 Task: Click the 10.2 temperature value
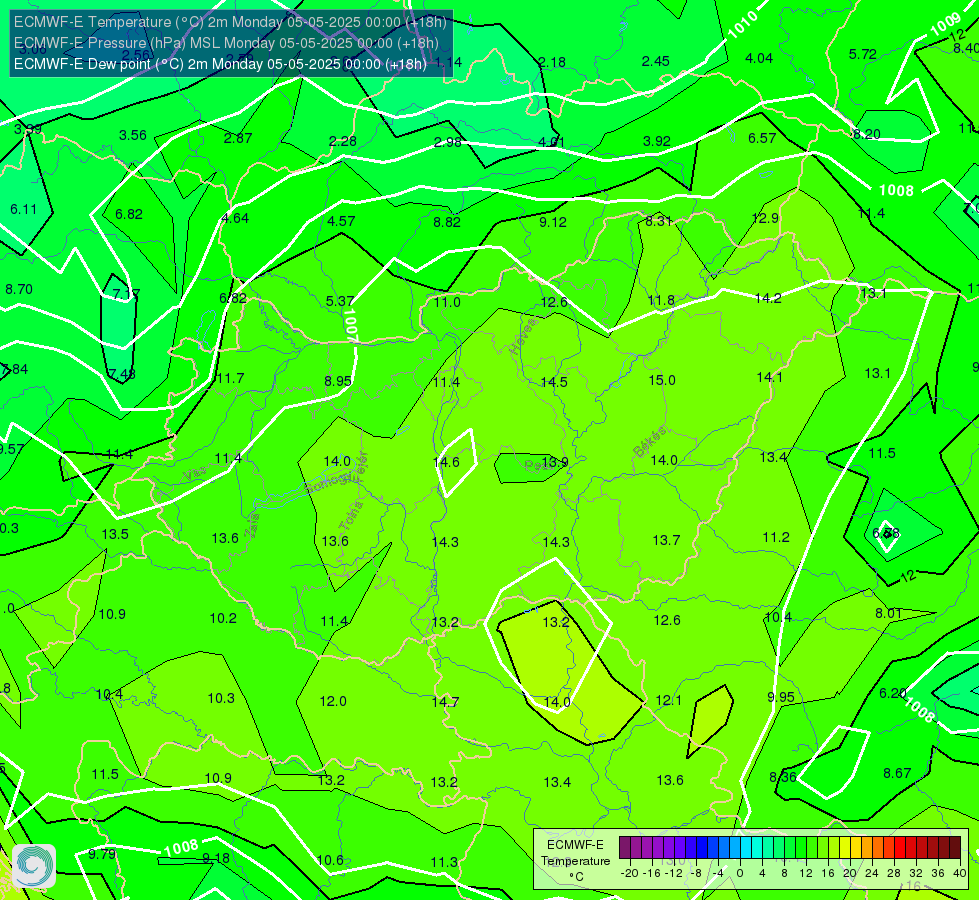[223, 618]
